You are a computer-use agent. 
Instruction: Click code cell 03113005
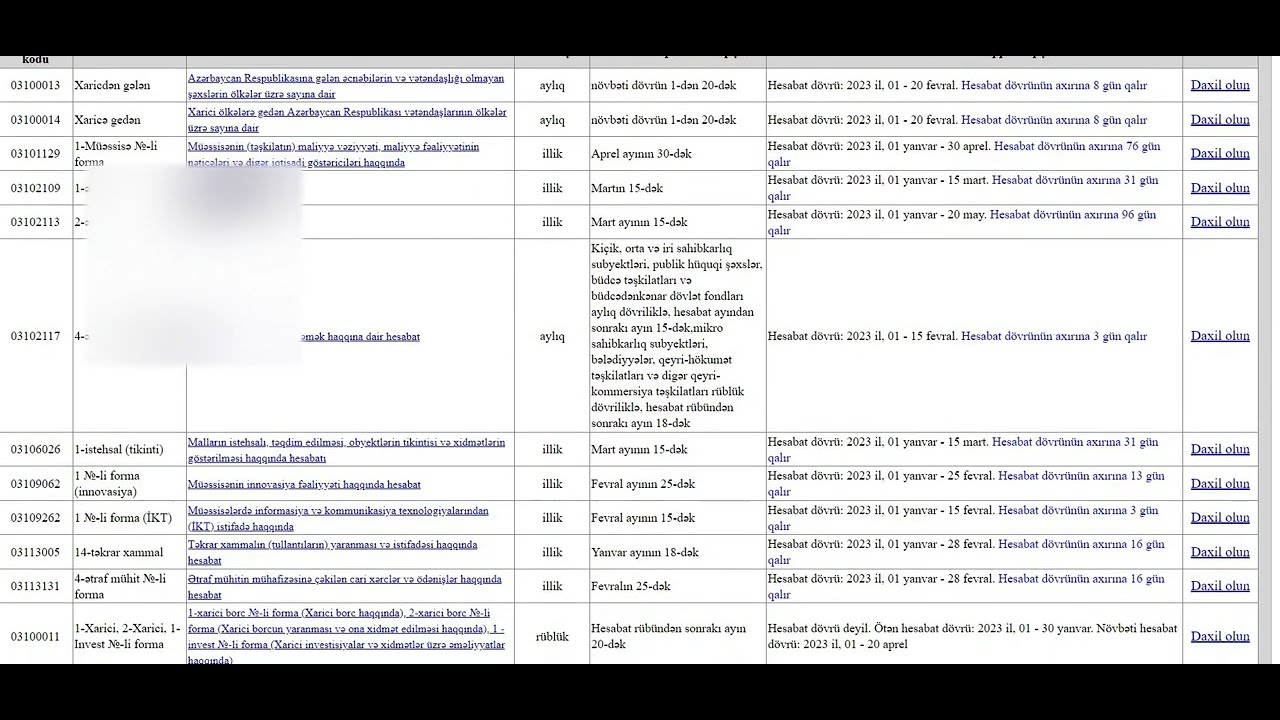coord(36,551)
